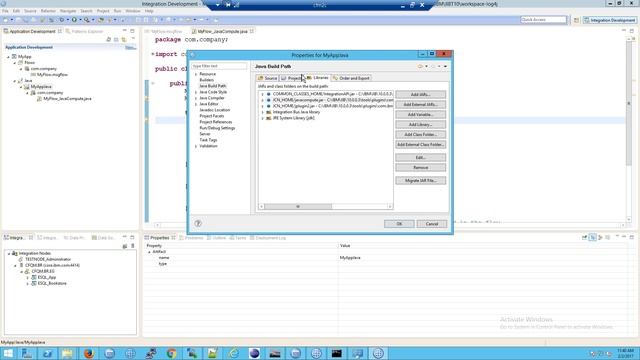This screenshot has width=640, height=360.
Task: Click the Add Class Folder button
Action: (x=420, y=135)
